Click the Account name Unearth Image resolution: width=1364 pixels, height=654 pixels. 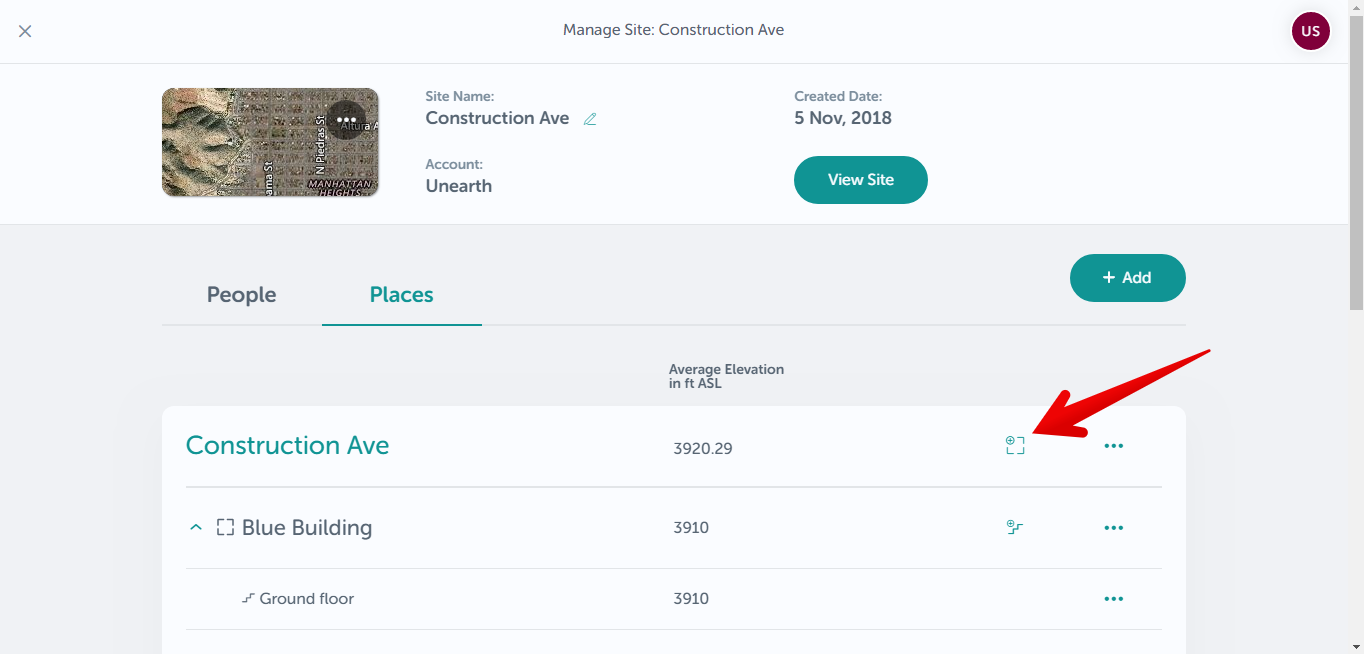coord(459,186)
